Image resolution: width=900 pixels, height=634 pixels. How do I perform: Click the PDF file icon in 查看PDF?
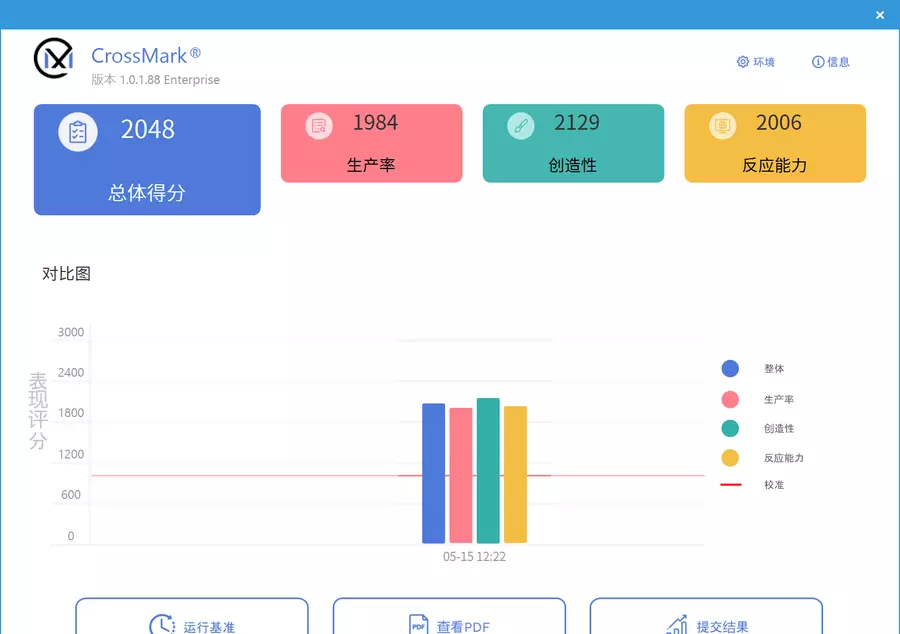point(418,624)
